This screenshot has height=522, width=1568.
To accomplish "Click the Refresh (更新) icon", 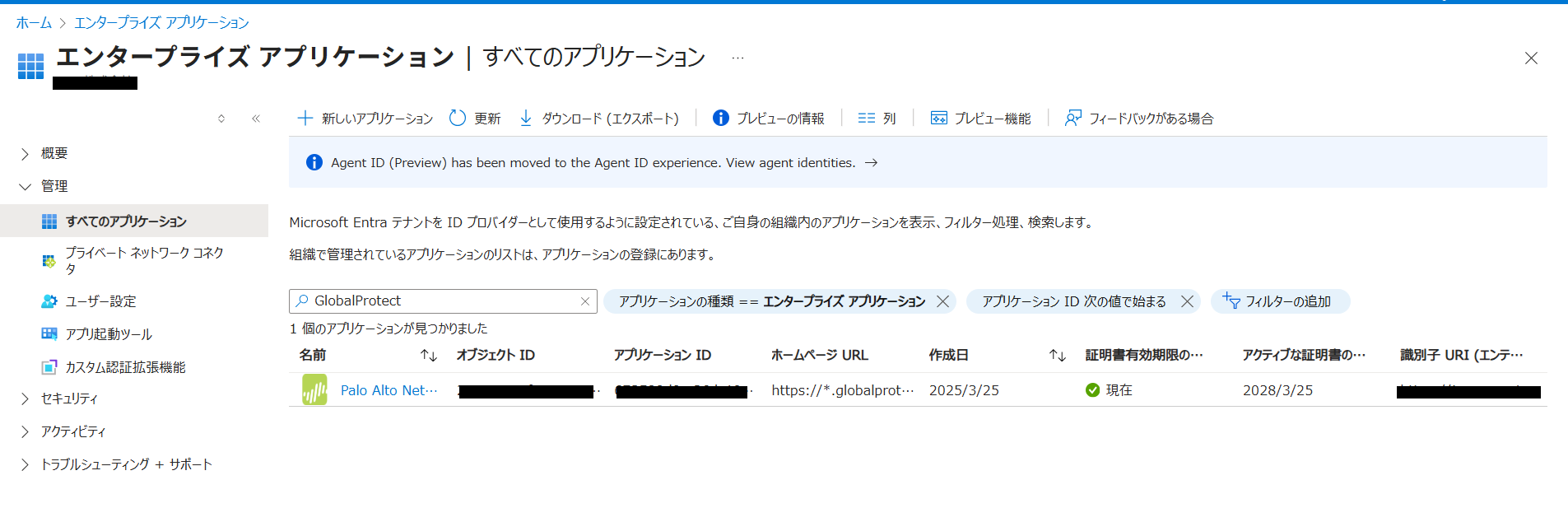I will click(458, 118).
